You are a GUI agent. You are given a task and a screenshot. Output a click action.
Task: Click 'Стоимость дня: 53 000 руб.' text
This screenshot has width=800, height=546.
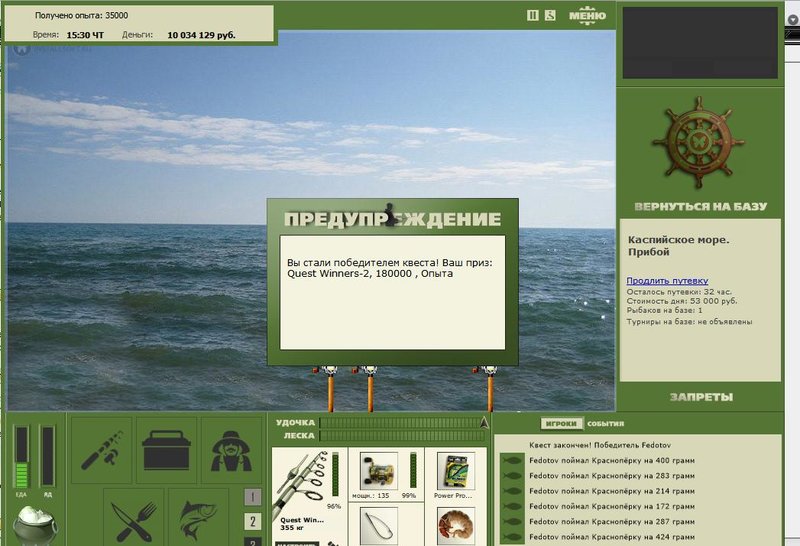coord(682,301)
